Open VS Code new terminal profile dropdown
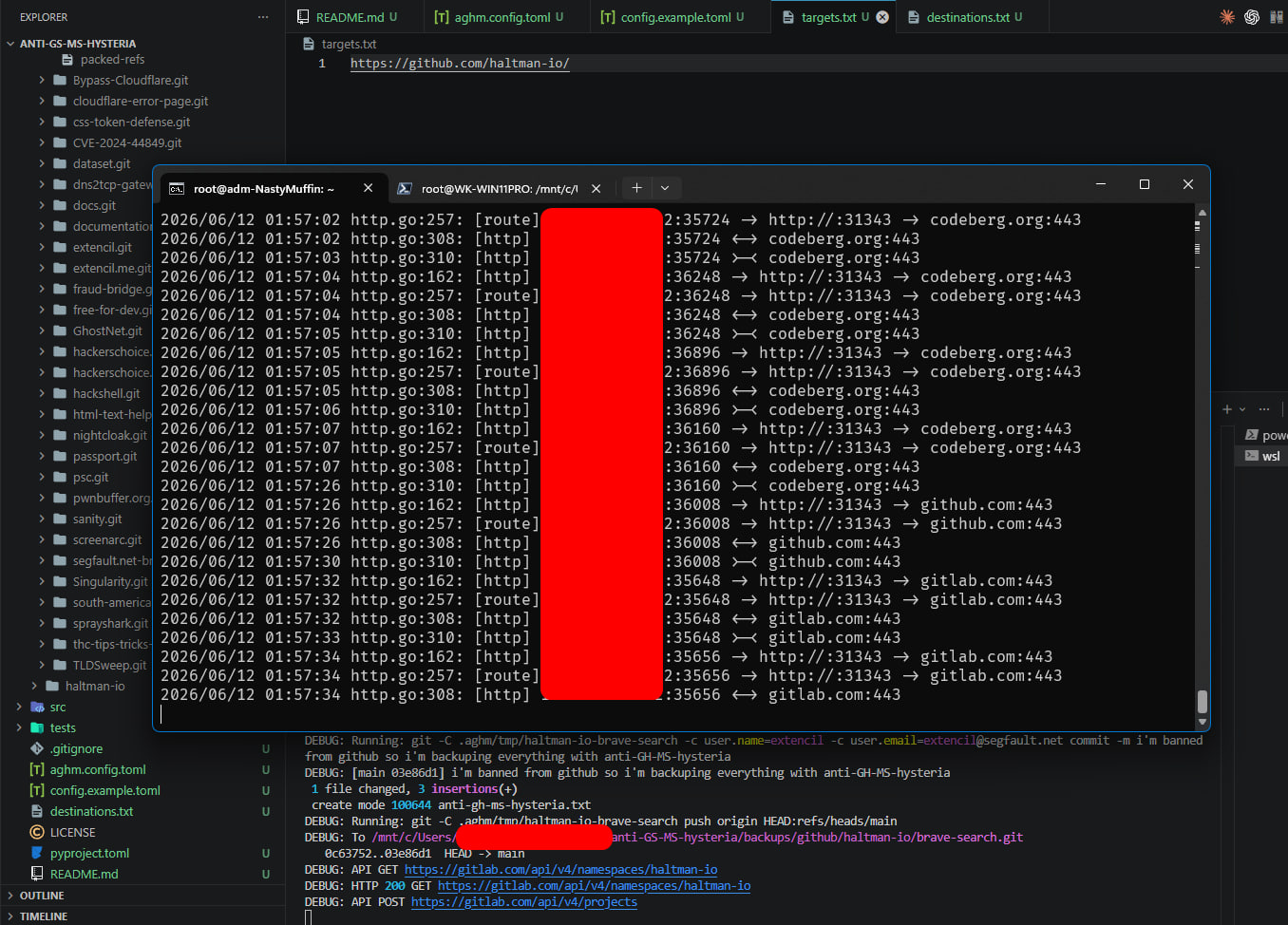Viewport: 1288px width, 925px height. tap(1242, 409)
